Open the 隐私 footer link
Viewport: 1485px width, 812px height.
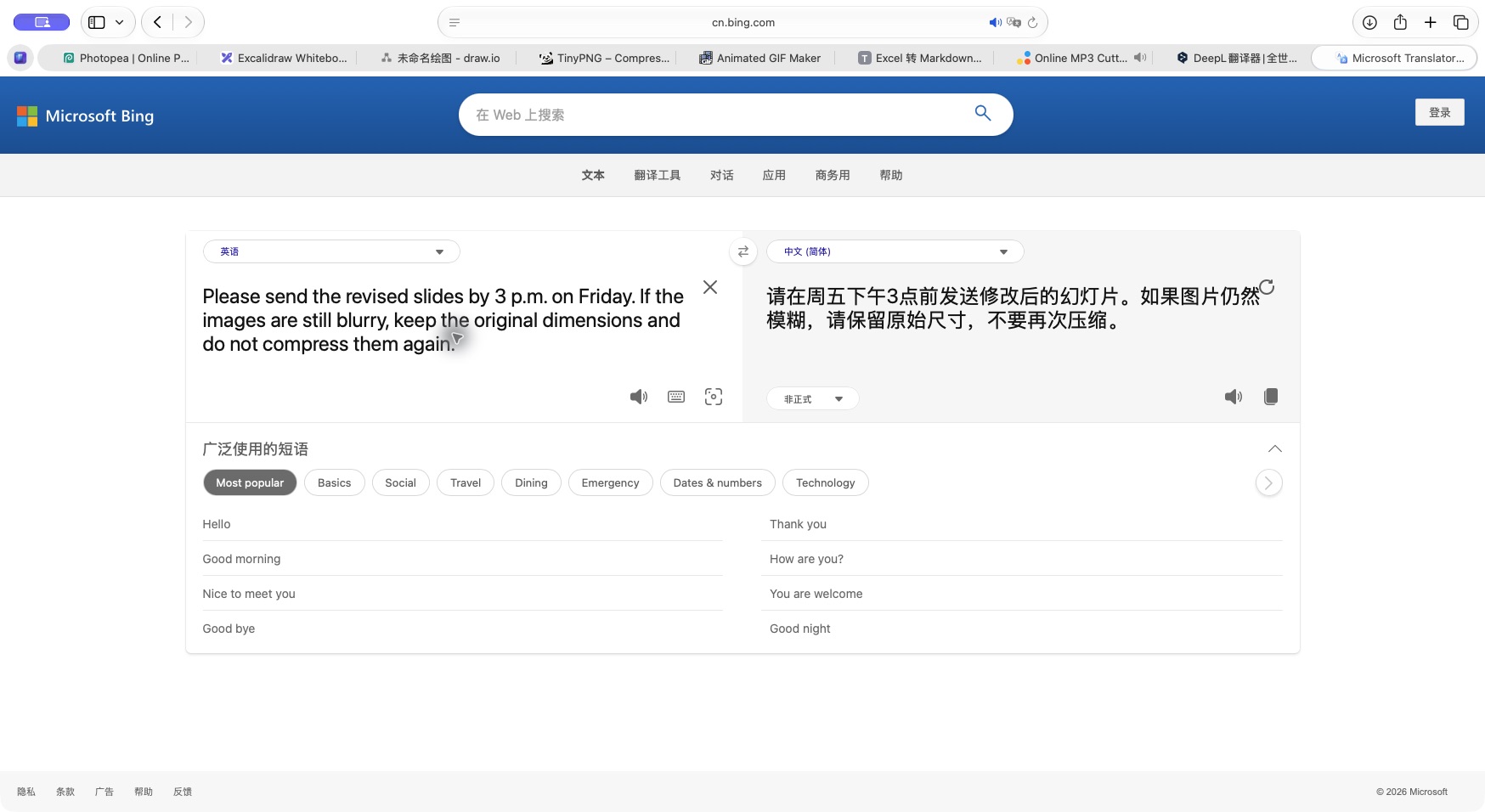click(26, 792)
